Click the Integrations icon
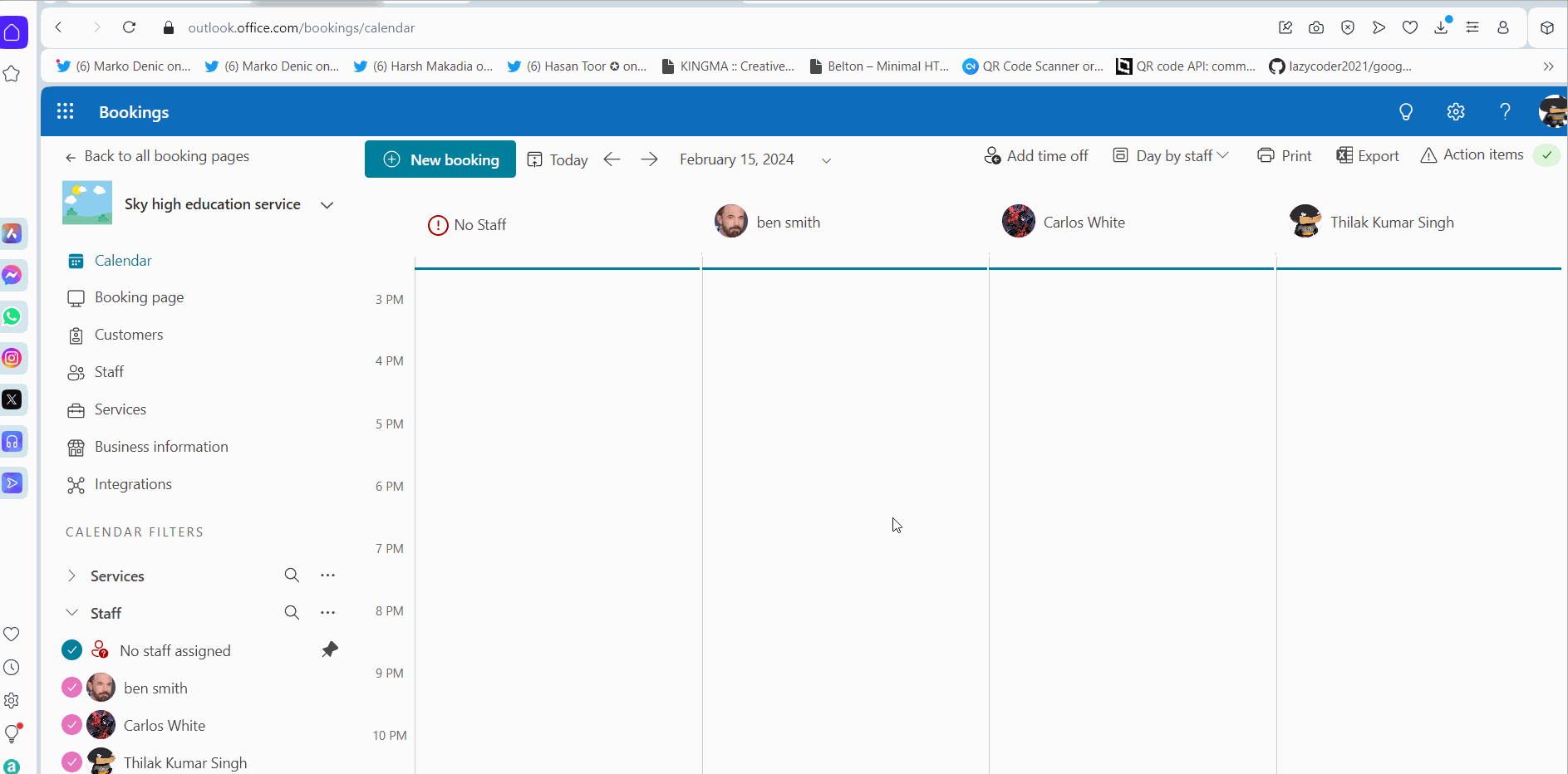 click(76, 484)
